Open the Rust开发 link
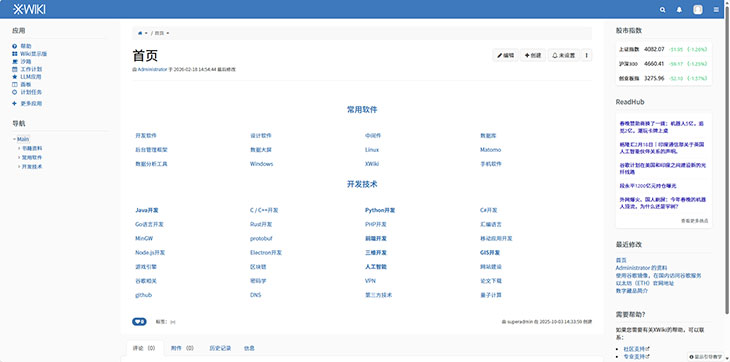 (261, 224)
